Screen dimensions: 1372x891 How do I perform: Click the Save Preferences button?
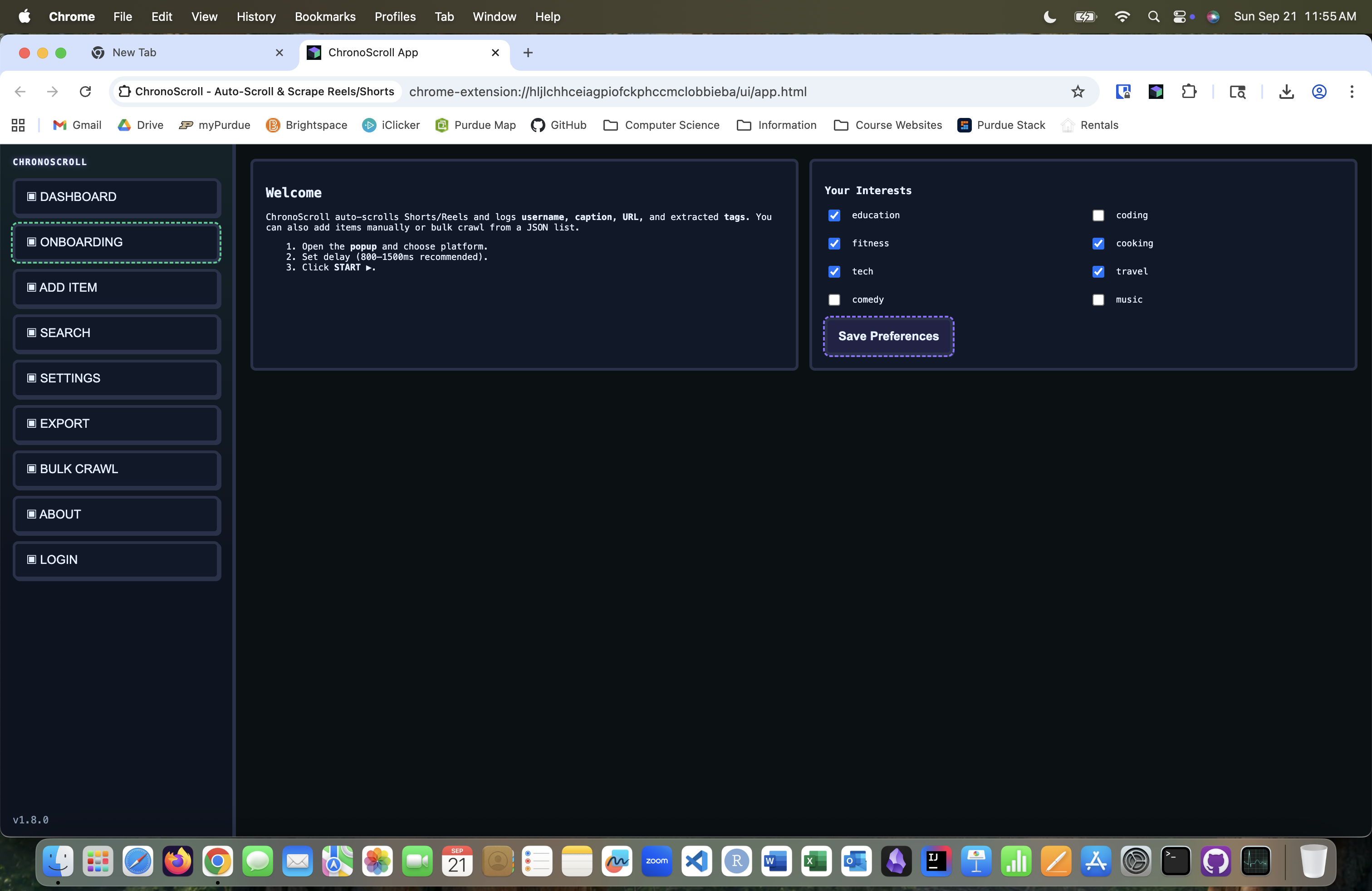888,336
